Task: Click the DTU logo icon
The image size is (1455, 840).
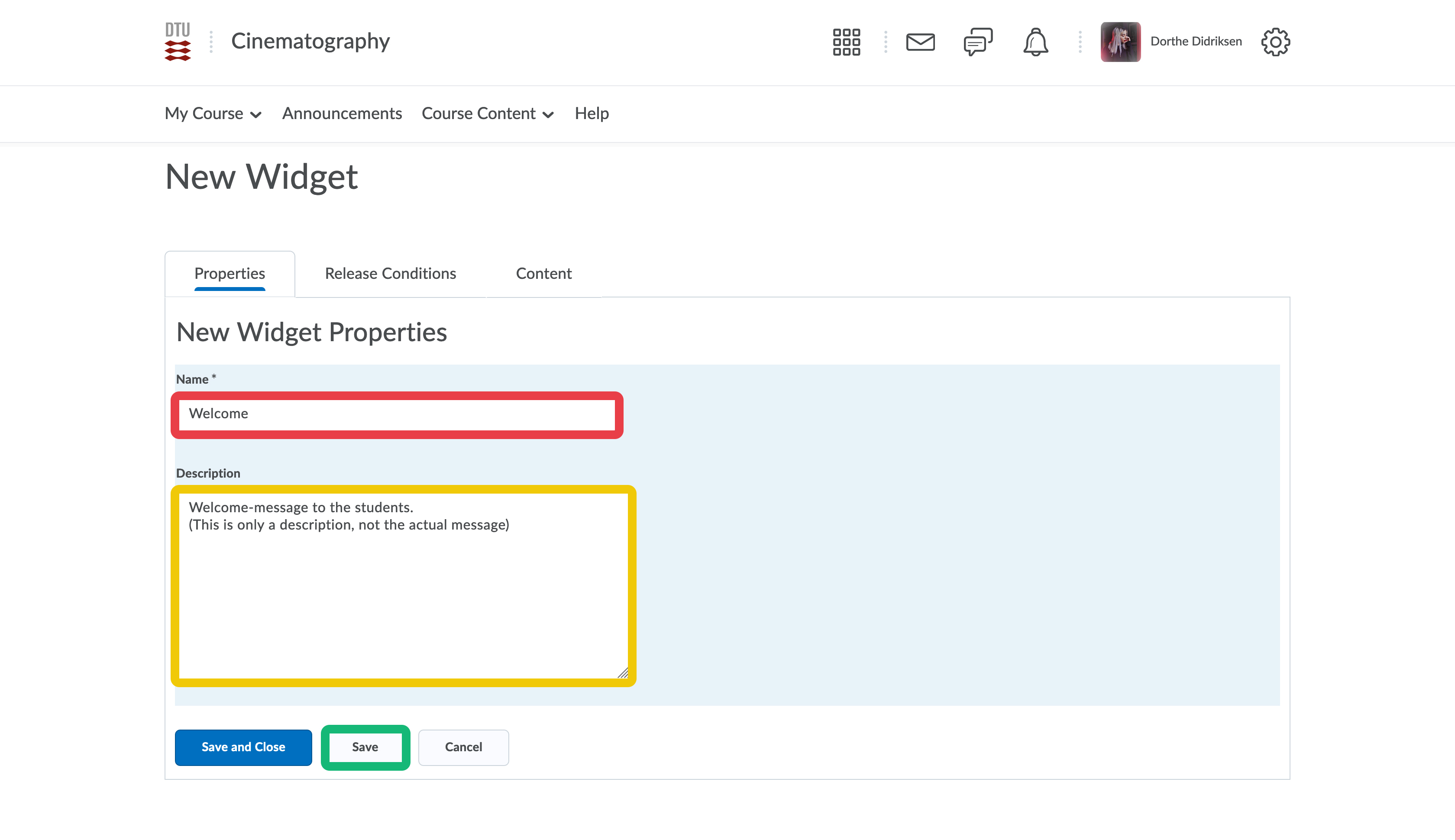Action: pyautogui.click(x=177, y=42)
